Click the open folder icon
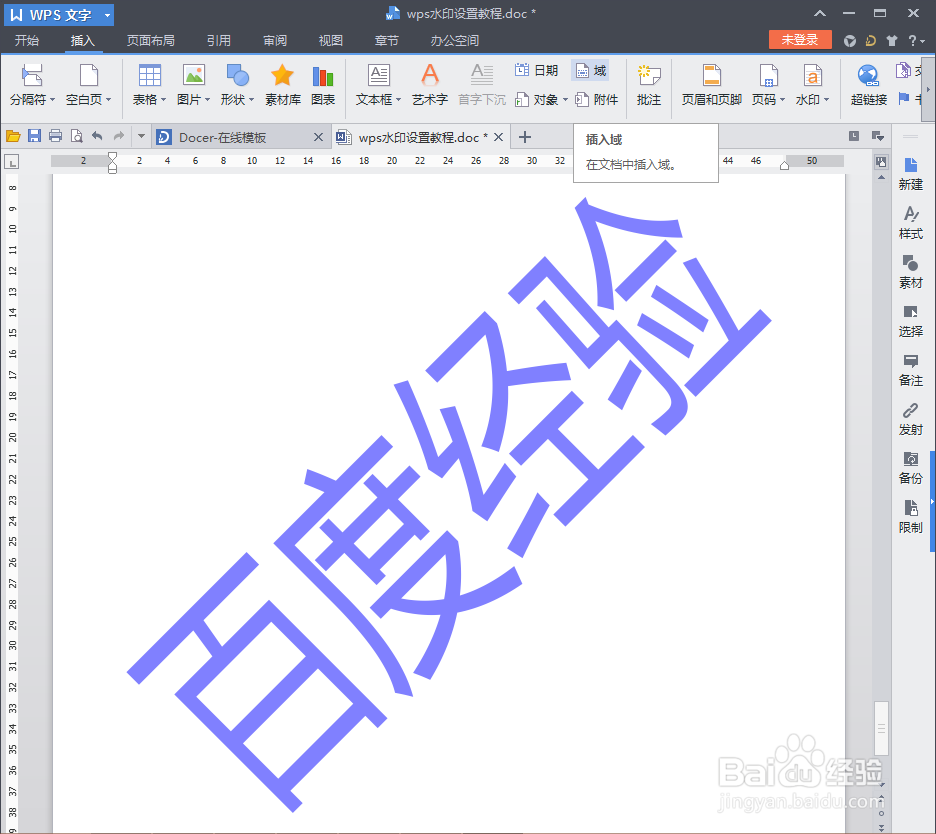 tap(13, 137)
